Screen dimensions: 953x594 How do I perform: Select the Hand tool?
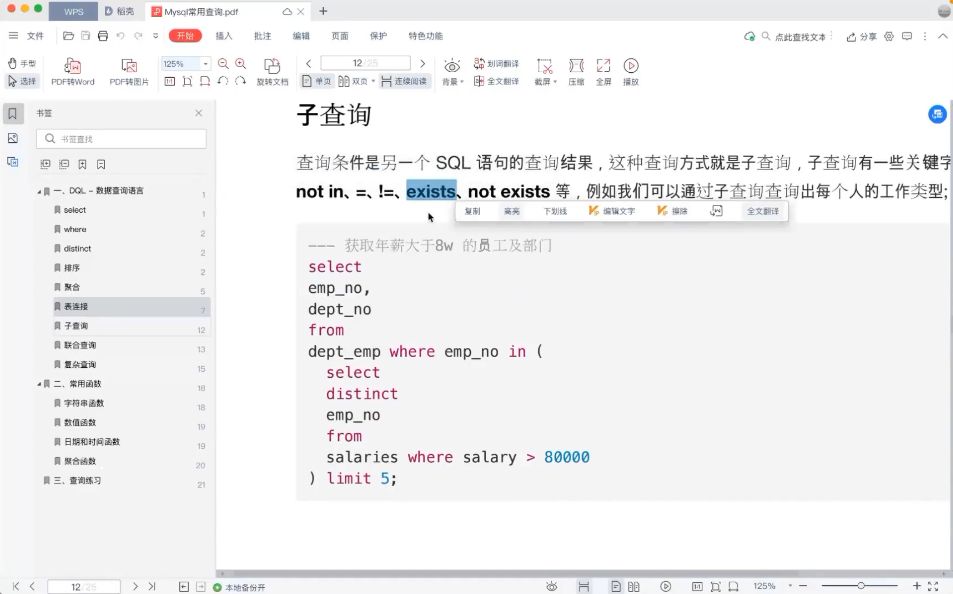pos(21,63)
